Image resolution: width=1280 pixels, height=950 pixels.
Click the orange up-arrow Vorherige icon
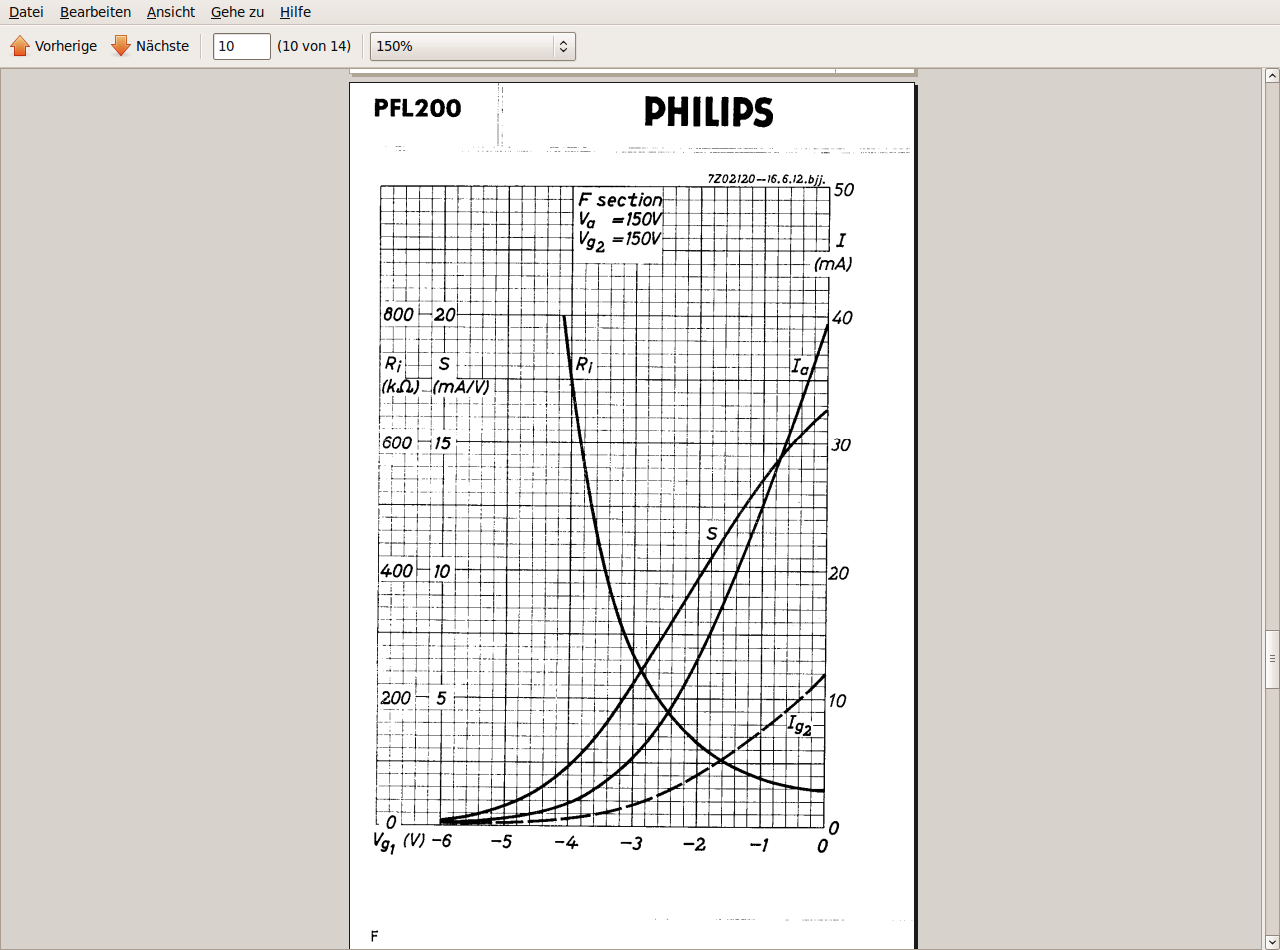(x=20, y=46)
